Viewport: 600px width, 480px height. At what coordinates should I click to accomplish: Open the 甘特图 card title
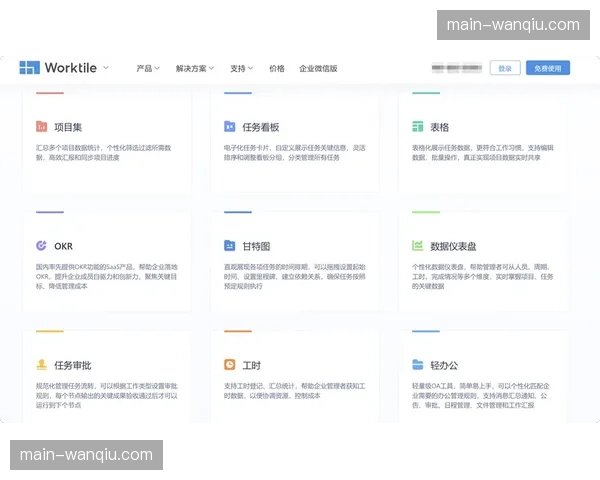pyautogui.click(x=256, y=246)
